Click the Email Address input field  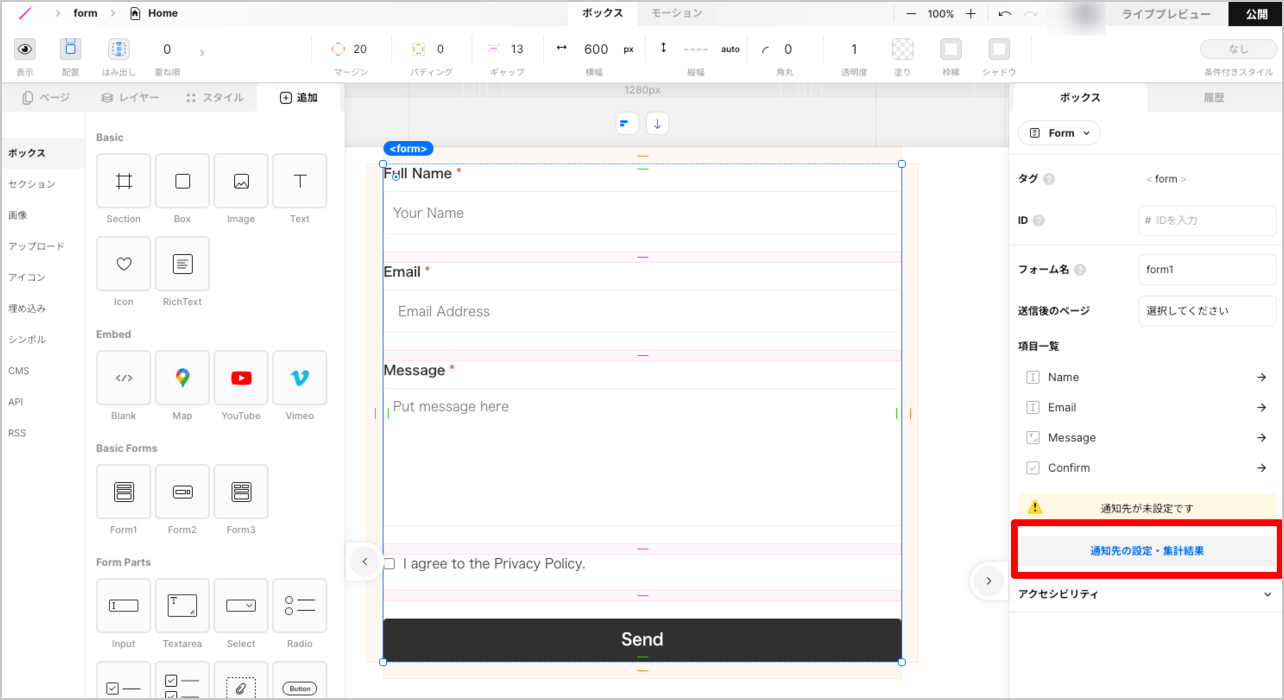coord(642,311)
